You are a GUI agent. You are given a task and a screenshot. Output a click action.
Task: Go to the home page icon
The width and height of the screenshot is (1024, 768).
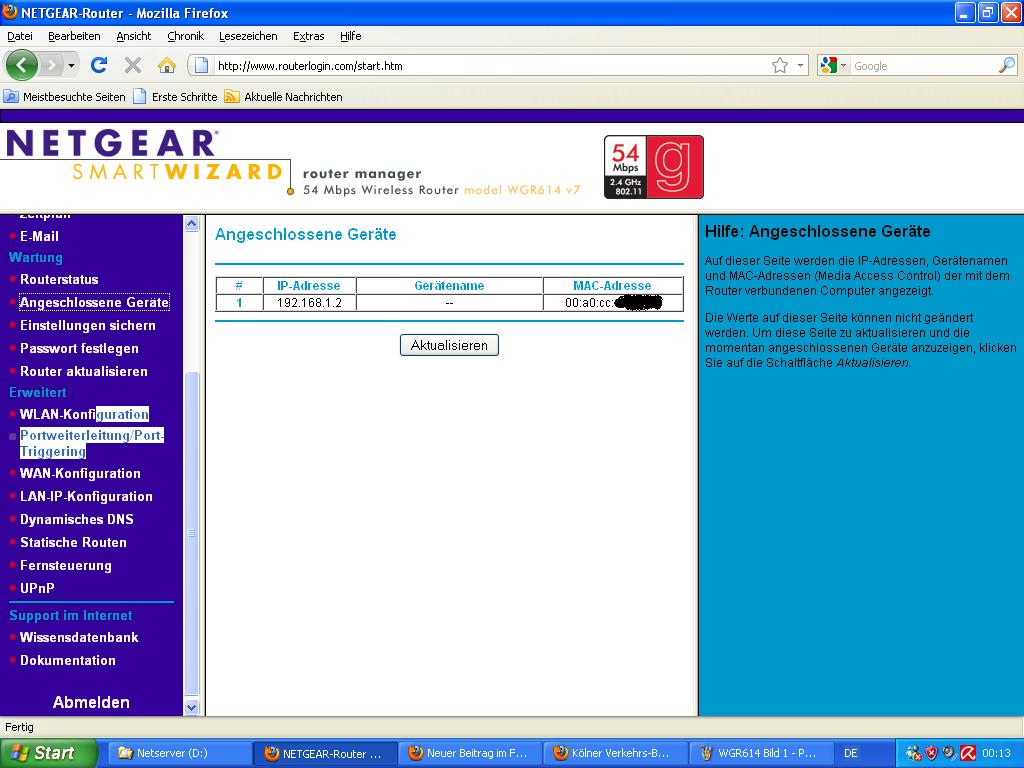[x=167, y=65]
